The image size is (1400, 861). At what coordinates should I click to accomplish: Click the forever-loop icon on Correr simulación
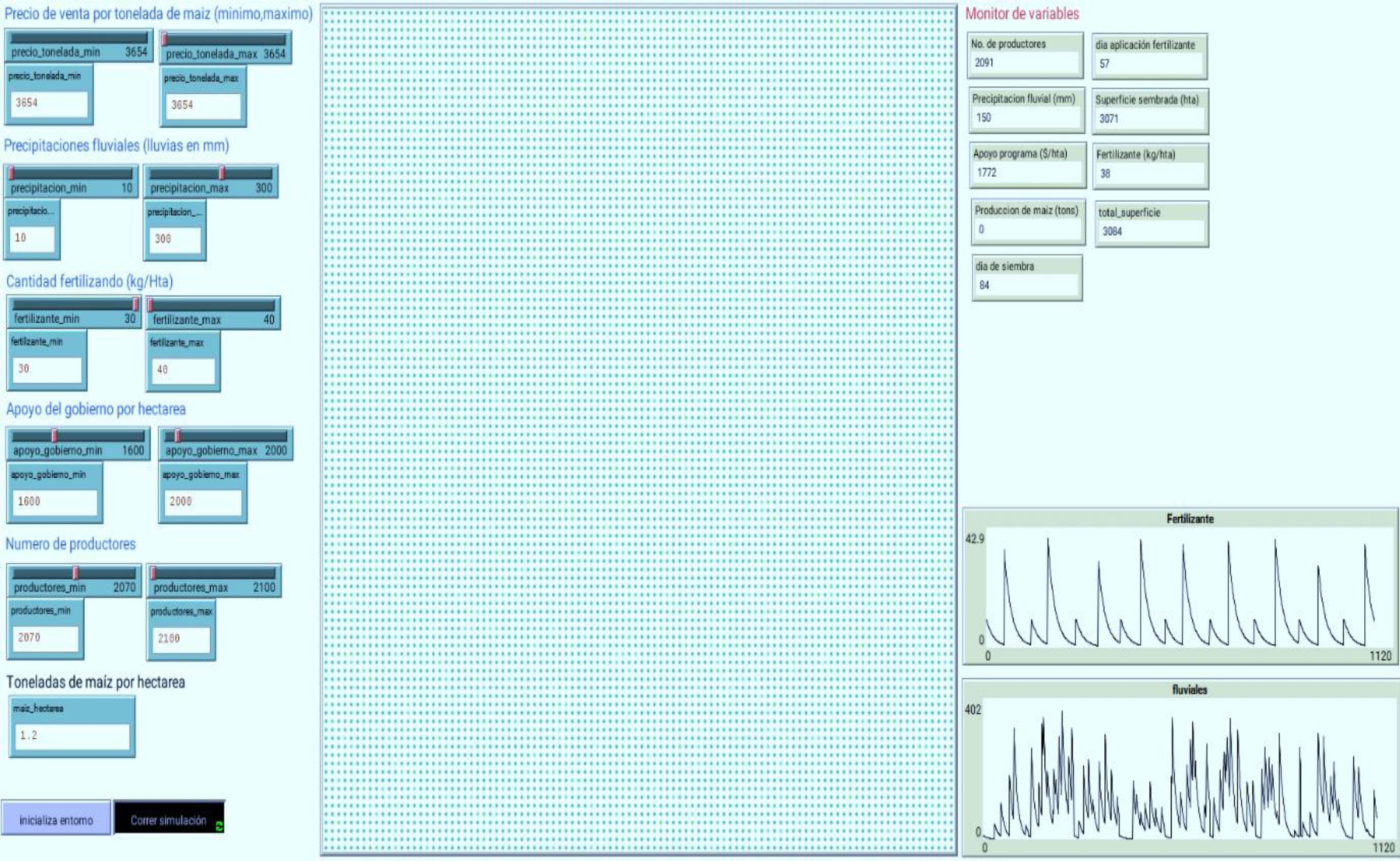coord(219,826)
